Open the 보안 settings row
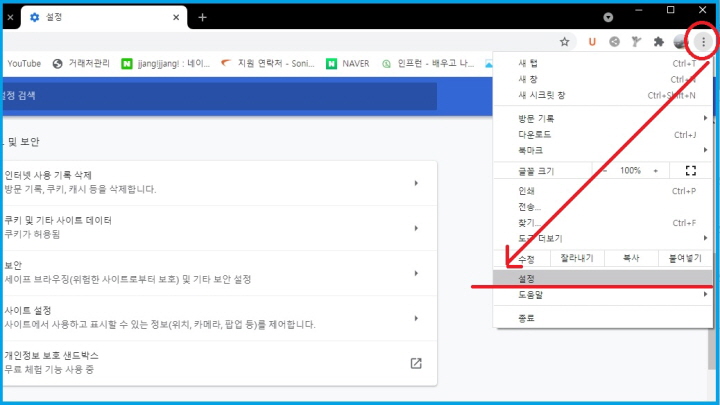This screenshot has height=405, width=720. tap(218, 273)
